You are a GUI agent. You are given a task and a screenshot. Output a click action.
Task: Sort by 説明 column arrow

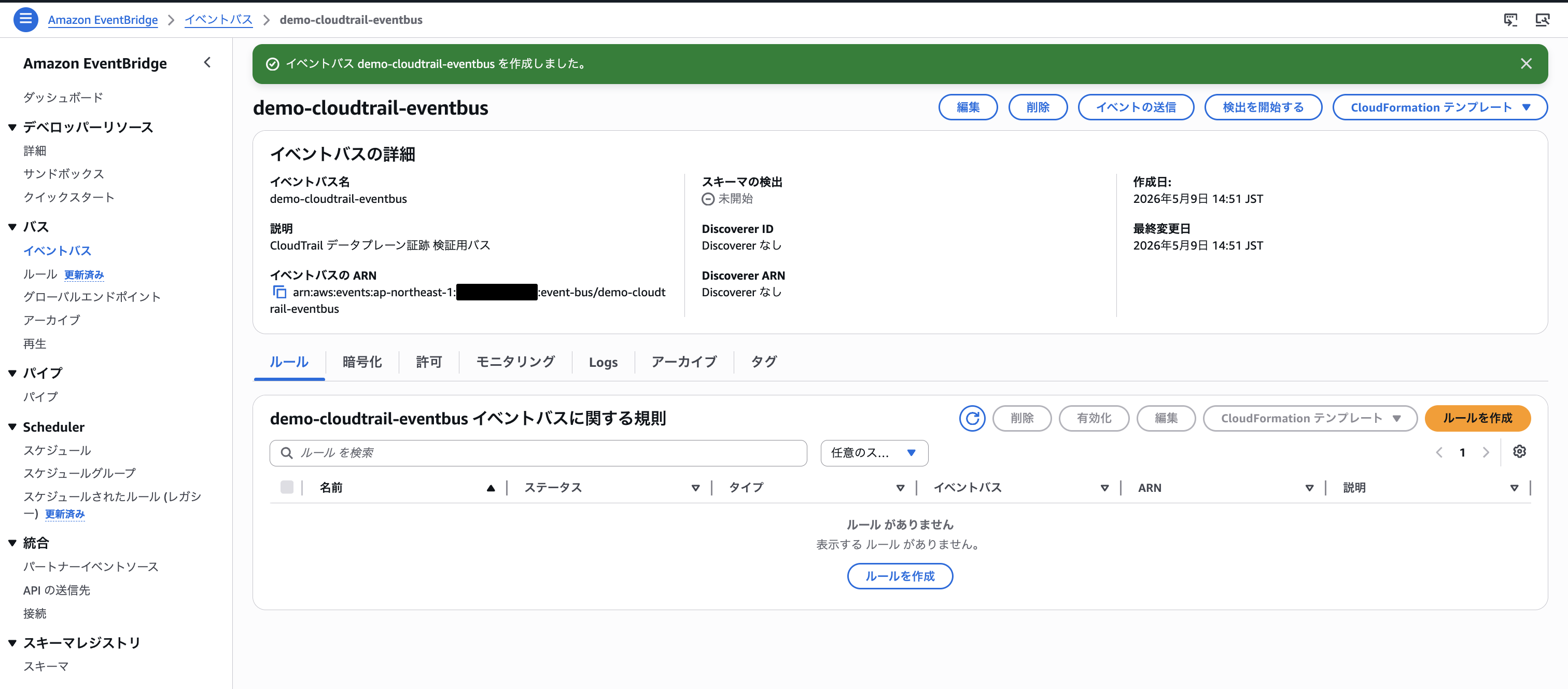1514,488
